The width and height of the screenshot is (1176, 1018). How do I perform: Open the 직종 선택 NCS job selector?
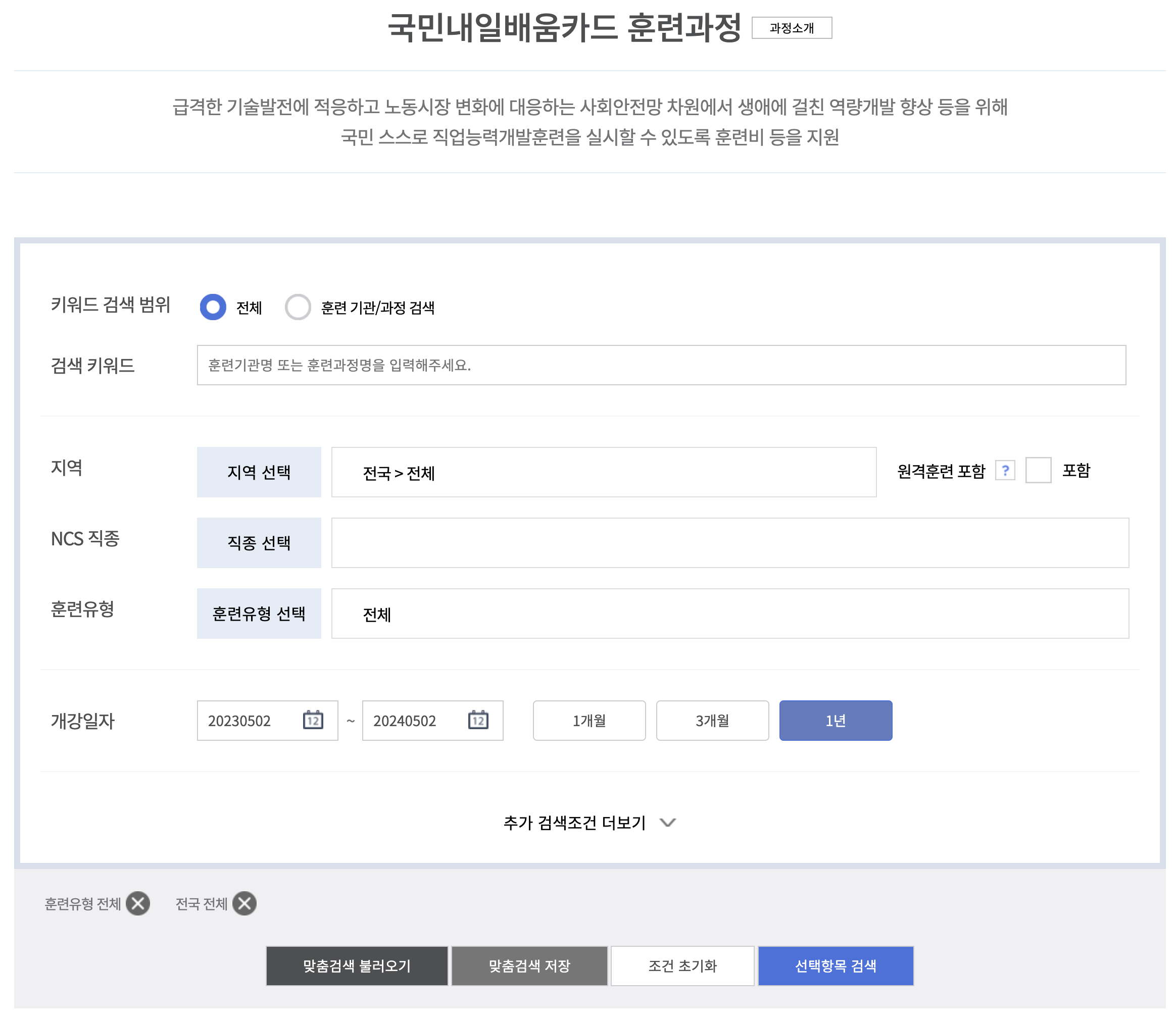click(259, 542)
